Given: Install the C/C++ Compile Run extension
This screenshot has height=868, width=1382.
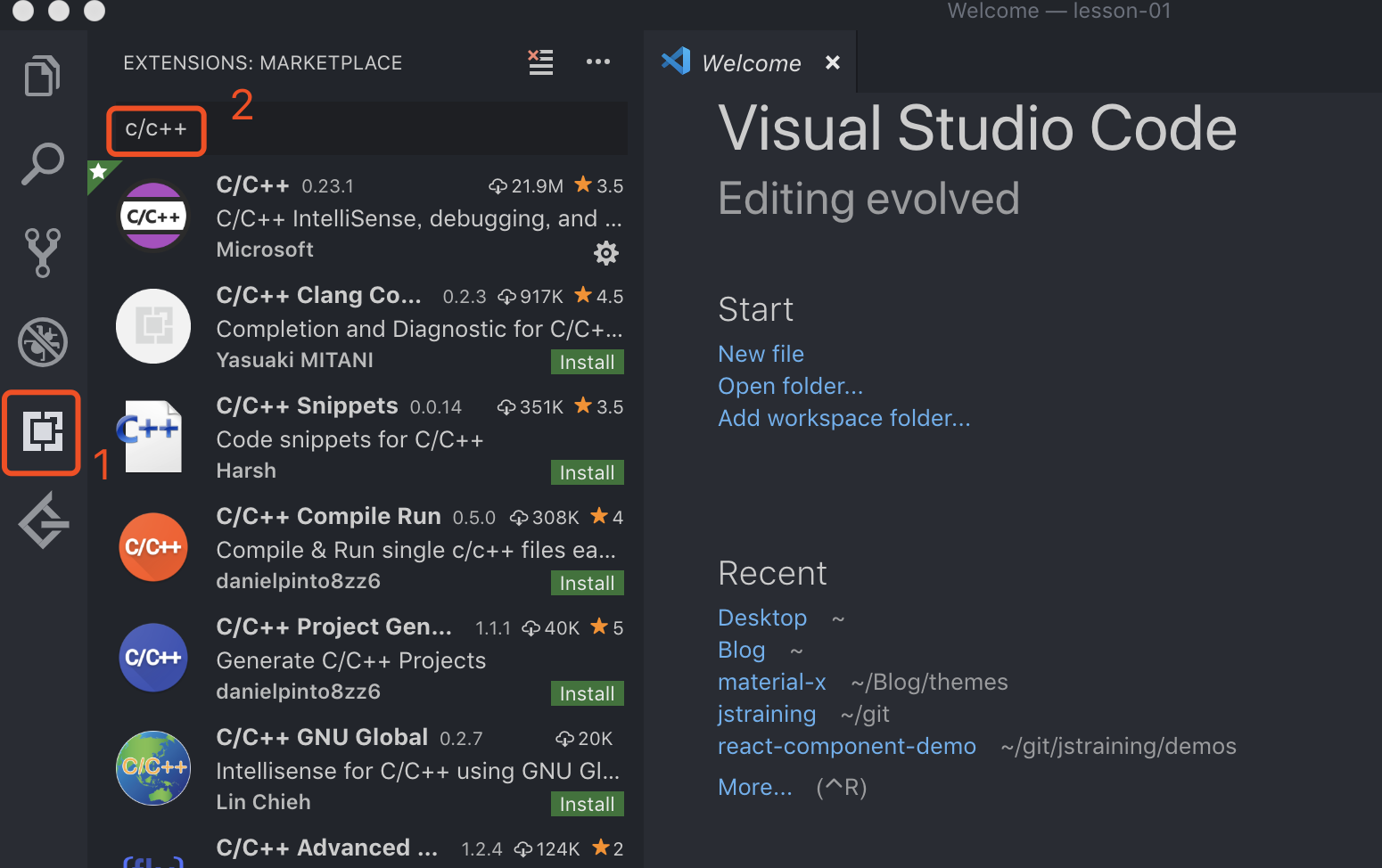Looking at the screenshot, I should tap(587, 583).
